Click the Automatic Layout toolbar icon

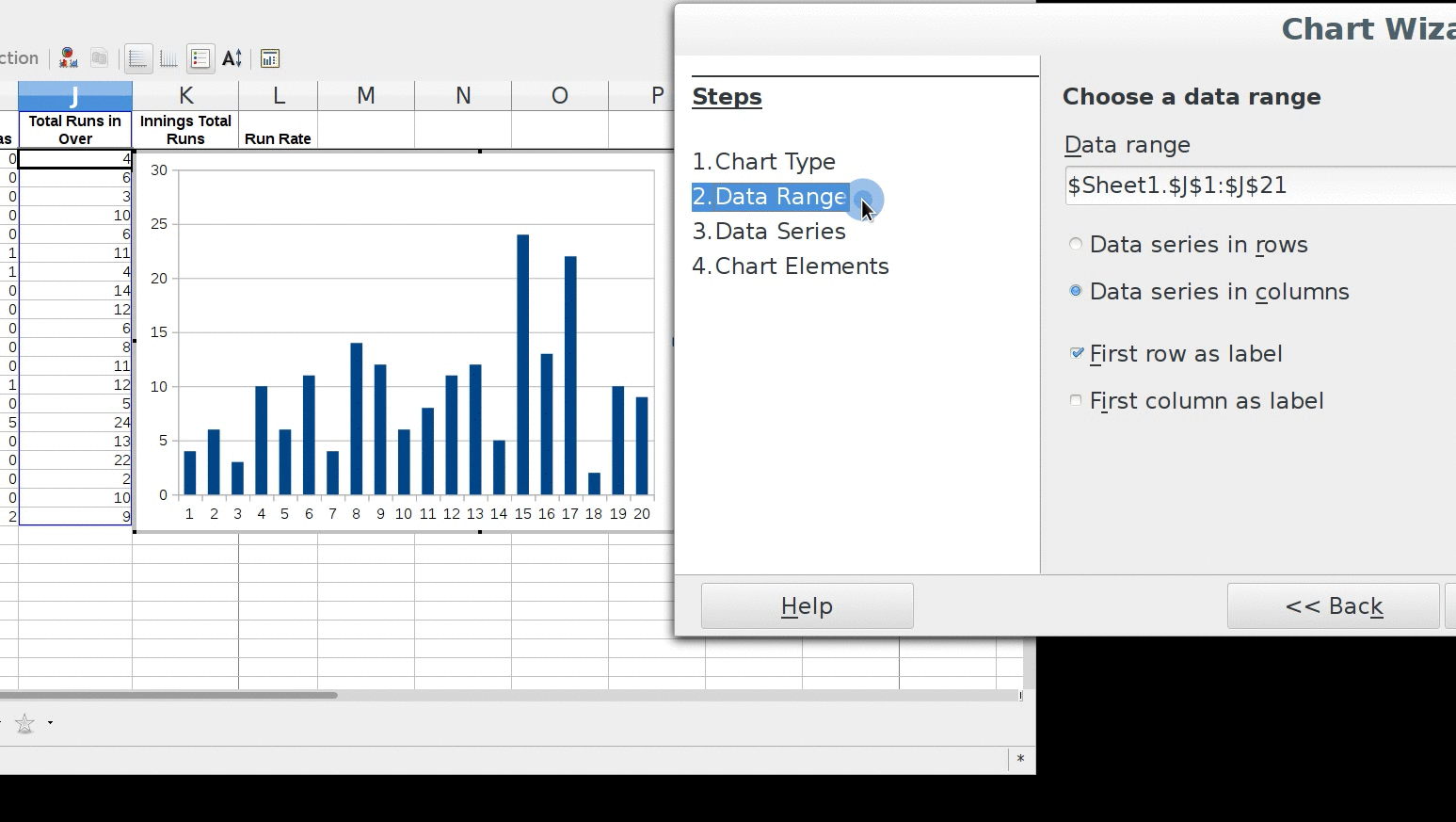pyautogui.click(x=270, y=58)
